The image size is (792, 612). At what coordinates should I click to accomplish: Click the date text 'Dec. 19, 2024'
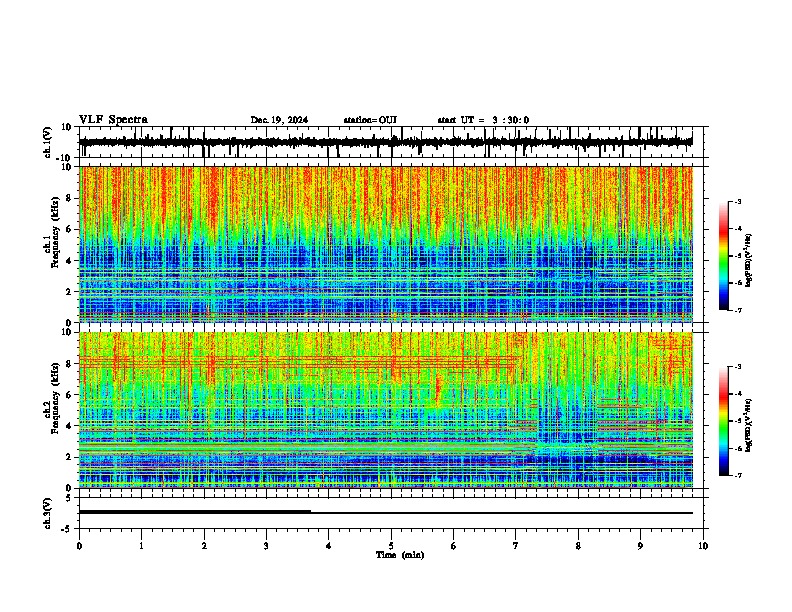click(279, 120)
